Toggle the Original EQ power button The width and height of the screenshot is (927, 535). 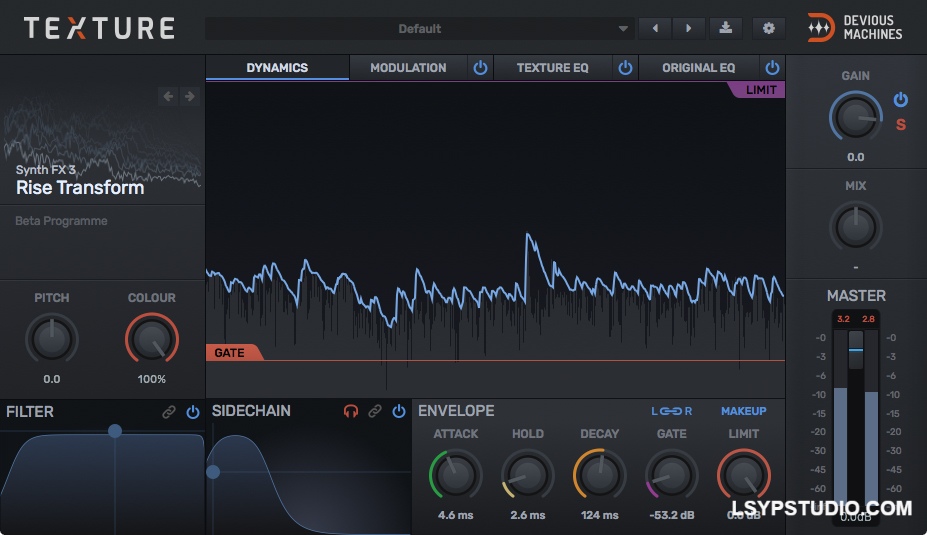772,67
